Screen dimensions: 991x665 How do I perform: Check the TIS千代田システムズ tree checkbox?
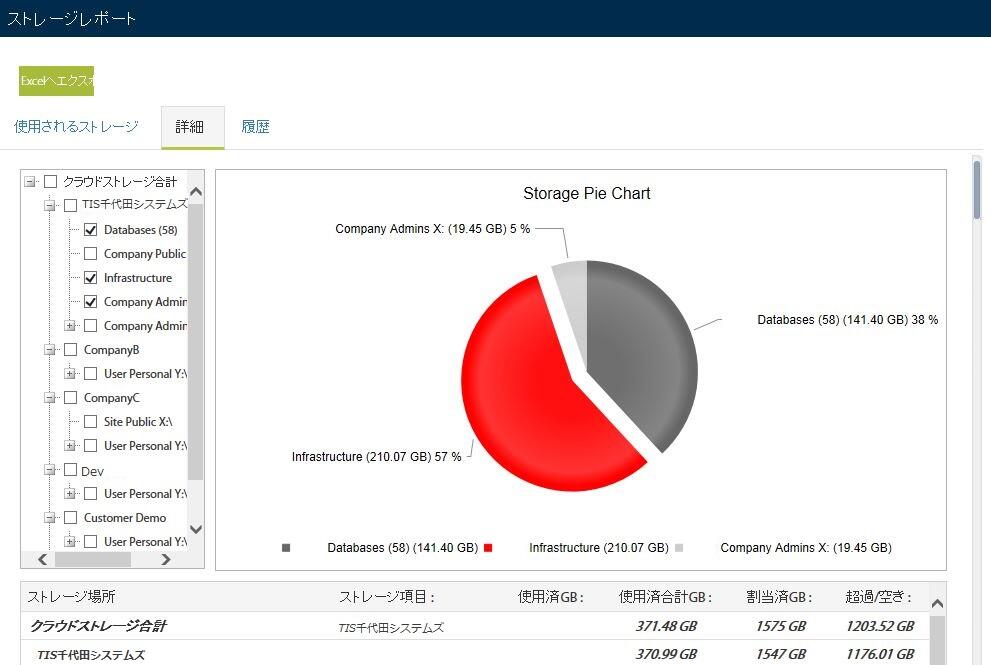(x=71, y=205)
